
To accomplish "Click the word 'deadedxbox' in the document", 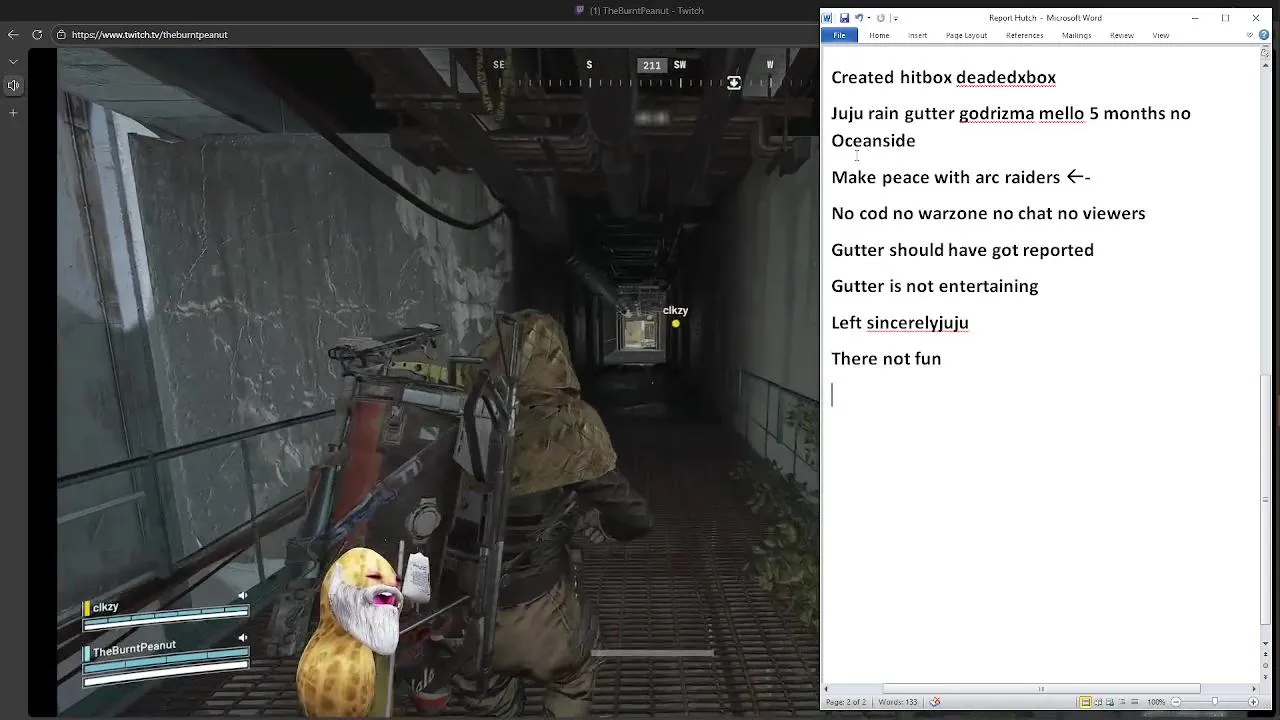I will pyautogui.click(x=1006, y=77).
